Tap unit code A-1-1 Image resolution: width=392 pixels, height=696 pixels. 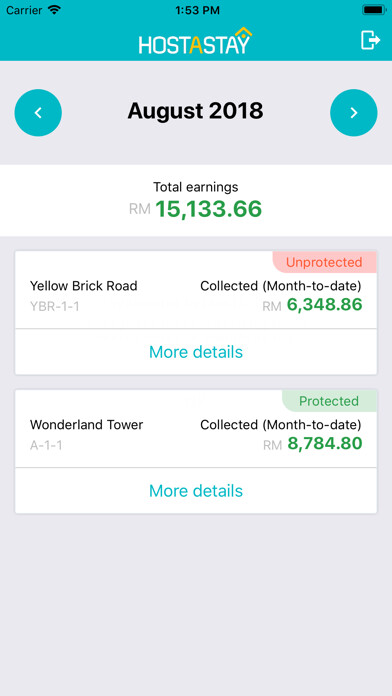[46, 446]
